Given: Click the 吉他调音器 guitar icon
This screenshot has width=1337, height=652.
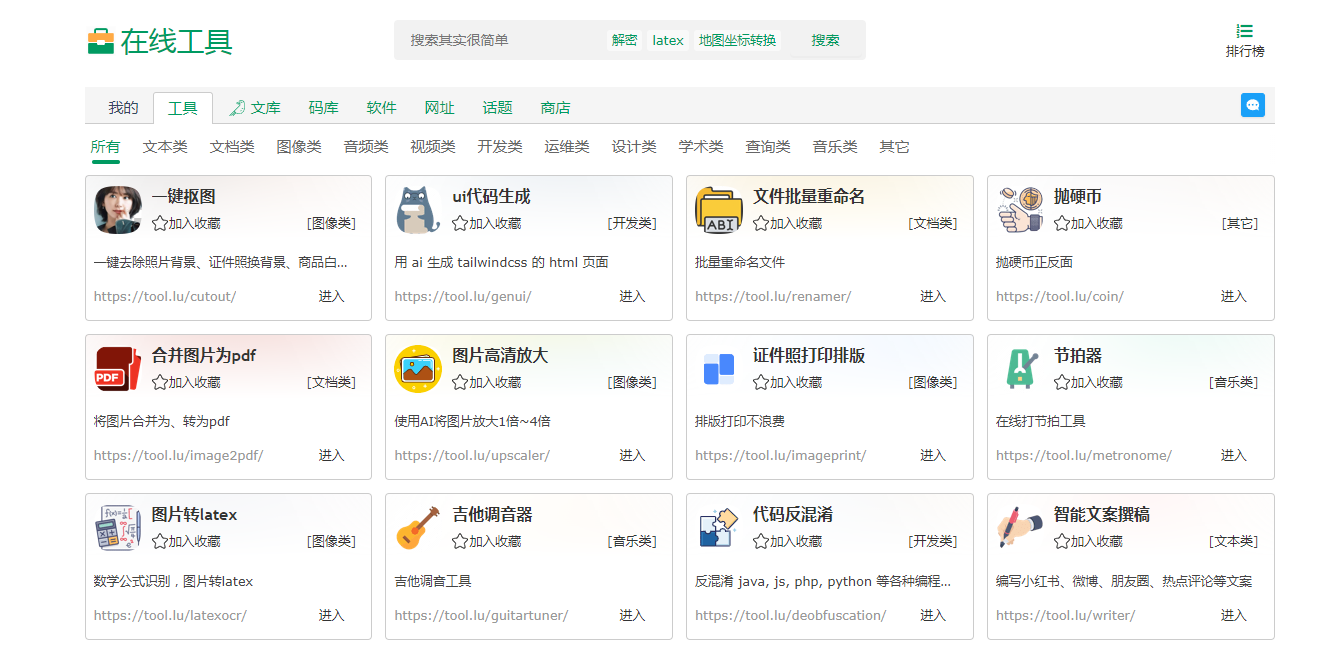Looking at the screenshot, I should point(418,528).
